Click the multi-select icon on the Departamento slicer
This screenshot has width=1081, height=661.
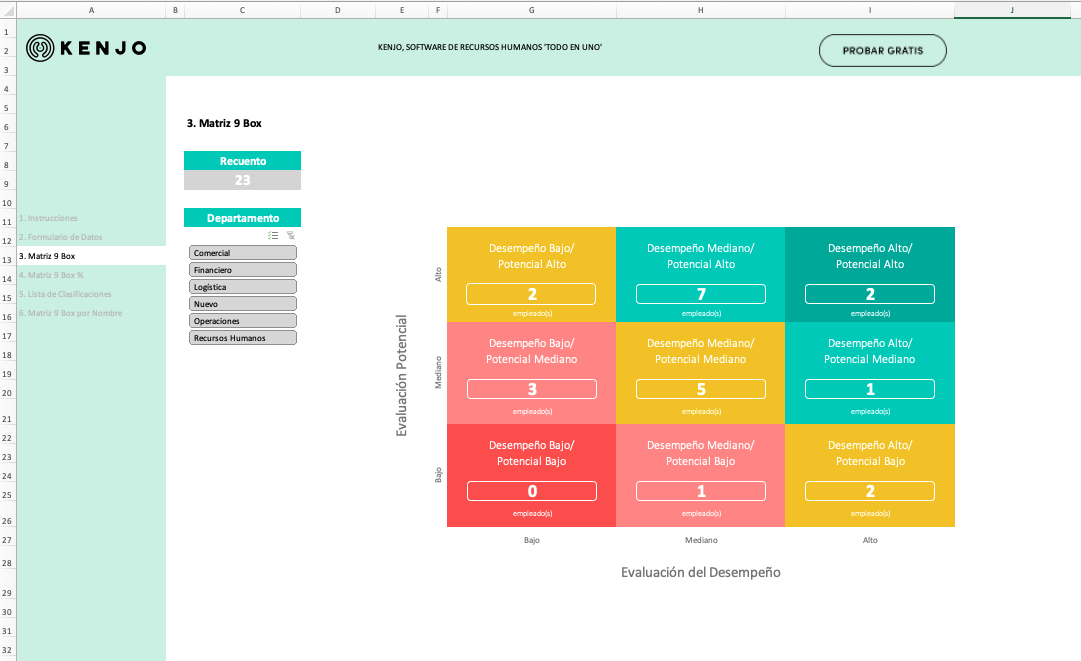pos(272,235)
